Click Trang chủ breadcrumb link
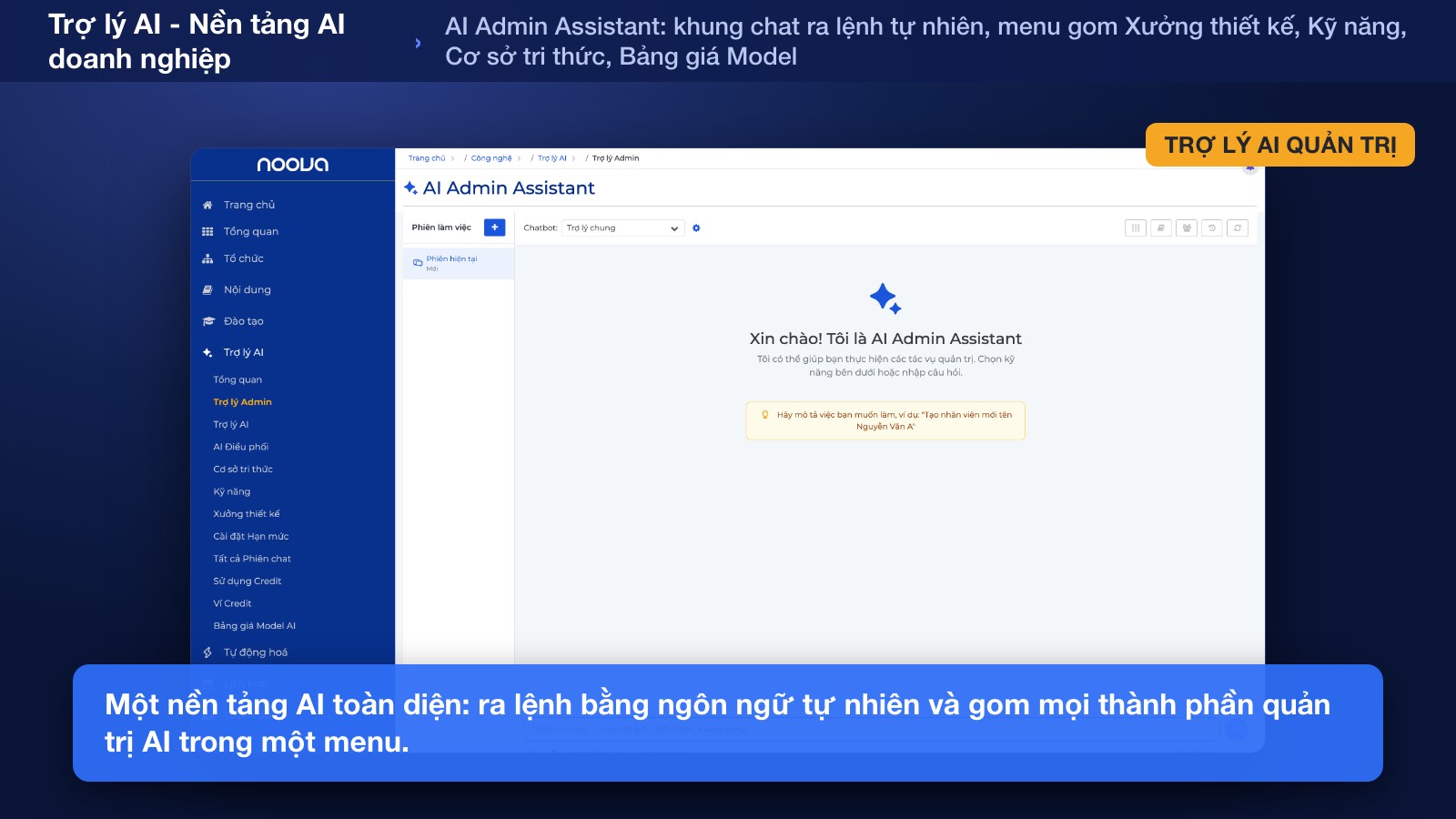This screenshot has height=819, width=1456. tap(427, 158)
